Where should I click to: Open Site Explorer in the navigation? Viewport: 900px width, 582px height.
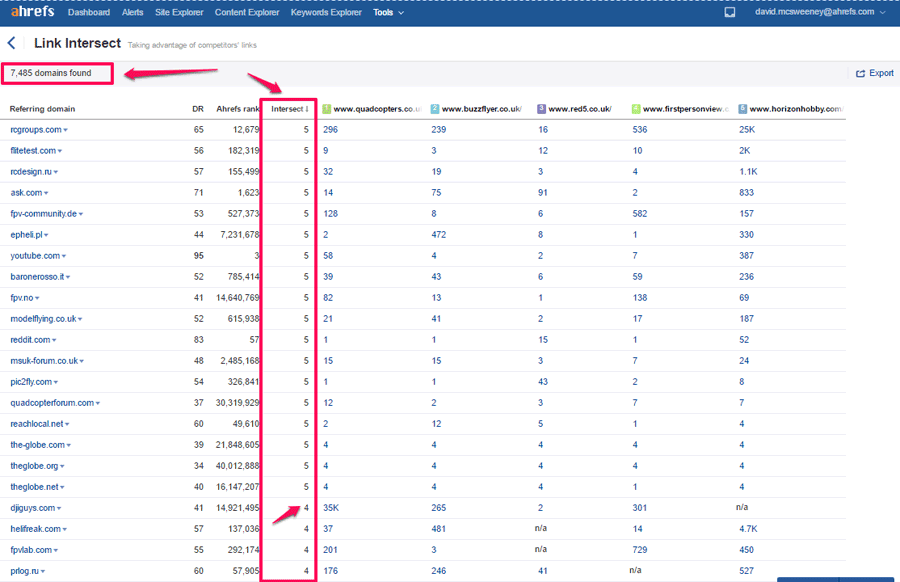pos(179,12)
